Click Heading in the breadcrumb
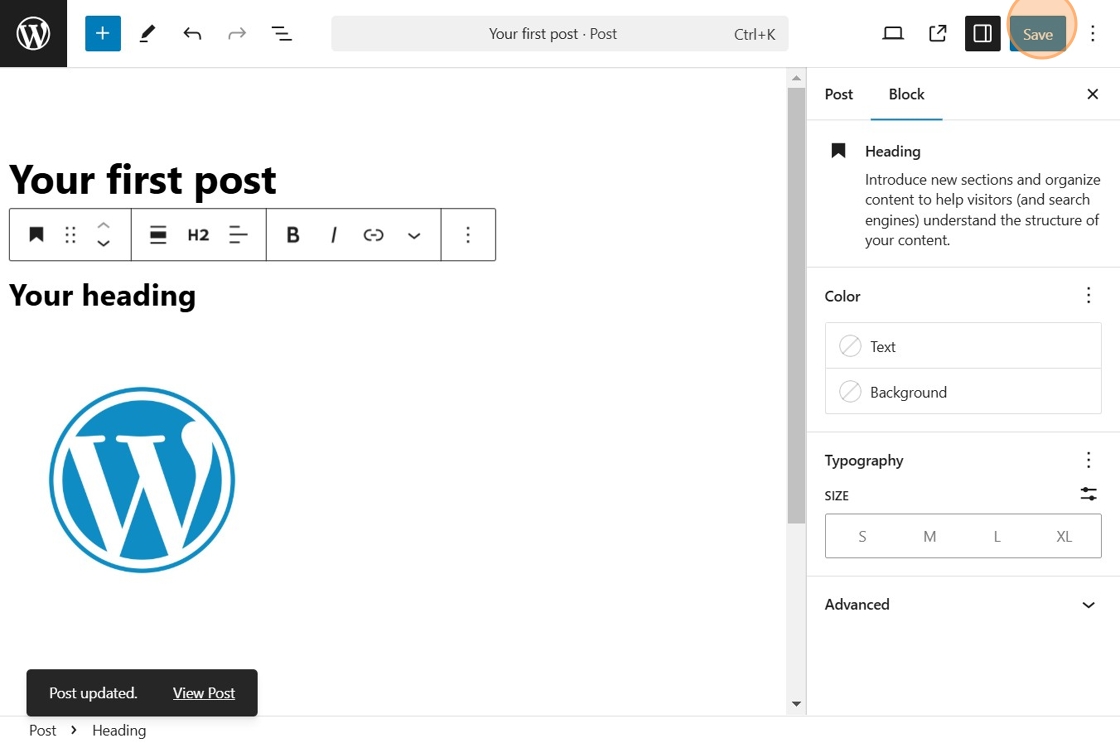 (x=119, y=730)
